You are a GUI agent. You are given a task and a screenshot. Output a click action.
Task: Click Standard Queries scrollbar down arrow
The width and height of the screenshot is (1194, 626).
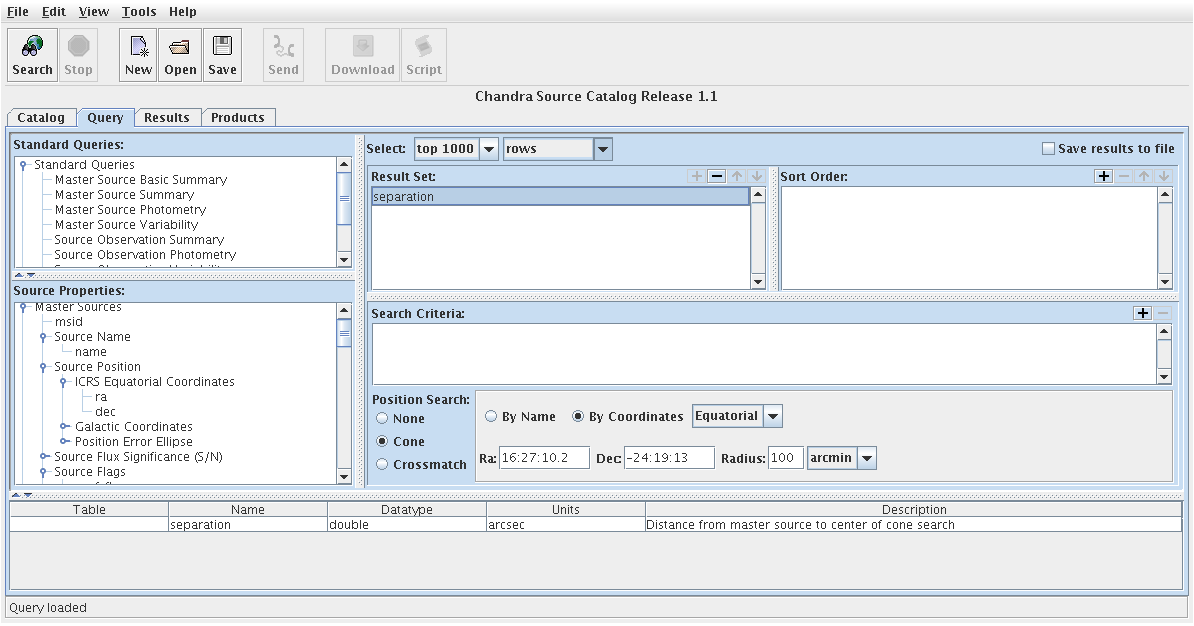pos(344,260)
